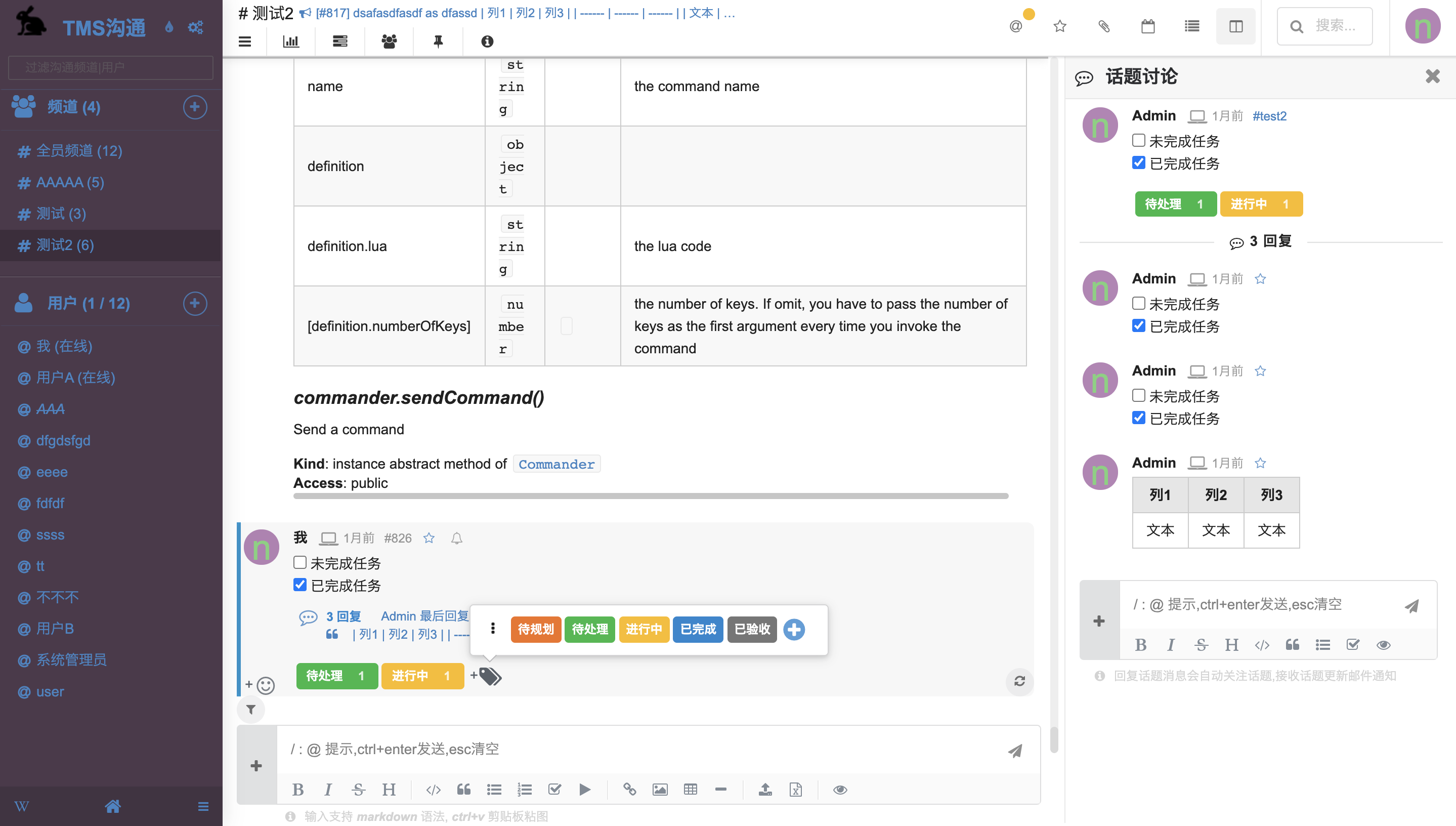Open the hamburger menu in channel toolbar
The width and height of the screenshot is (1456, 826).
click(244, 42)
